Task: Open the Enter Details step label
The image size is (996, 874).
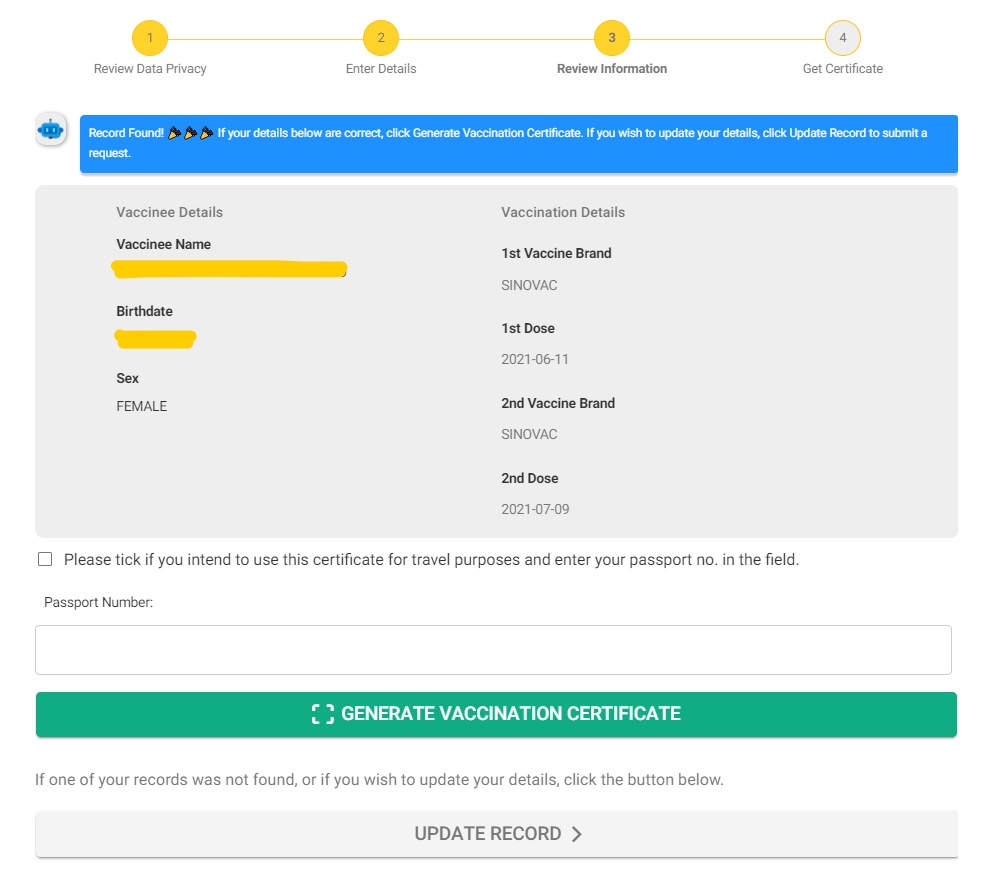Action: (x=381, y=69)
